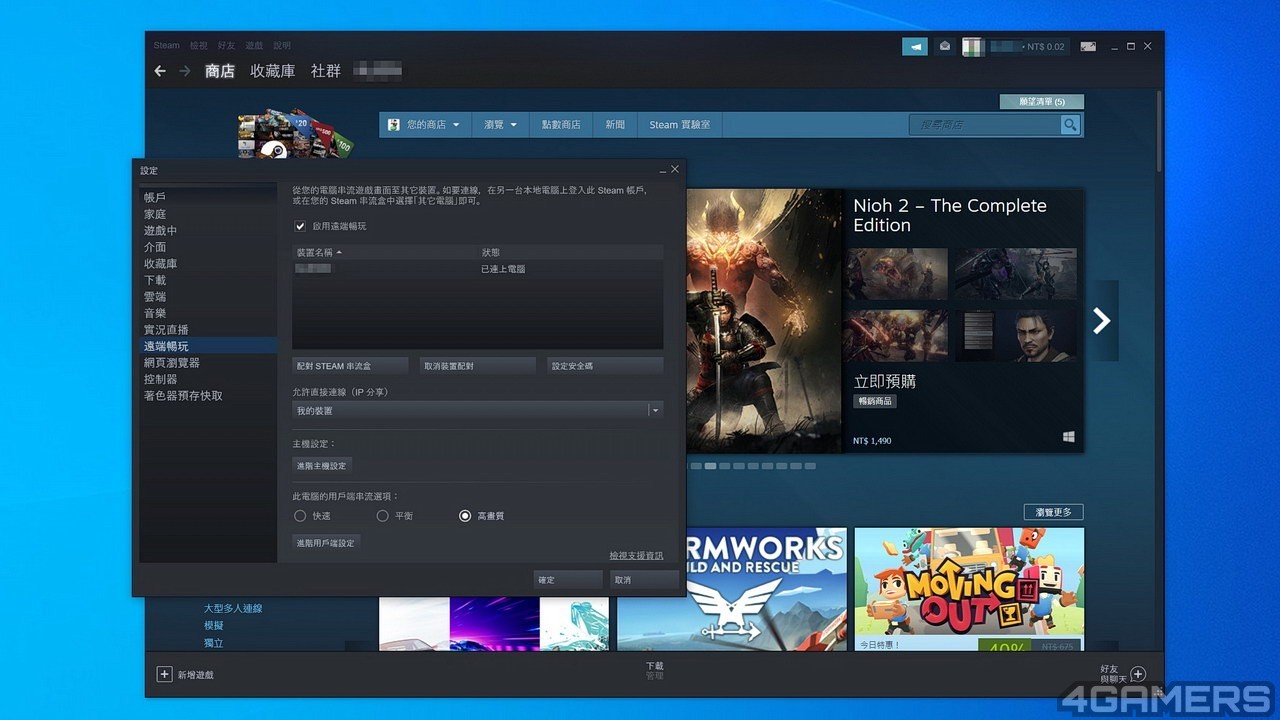Viewport: 1280px width, 720px height.
Task: Expand the 您的商店 store menu
Action: [x=425, y=125]
